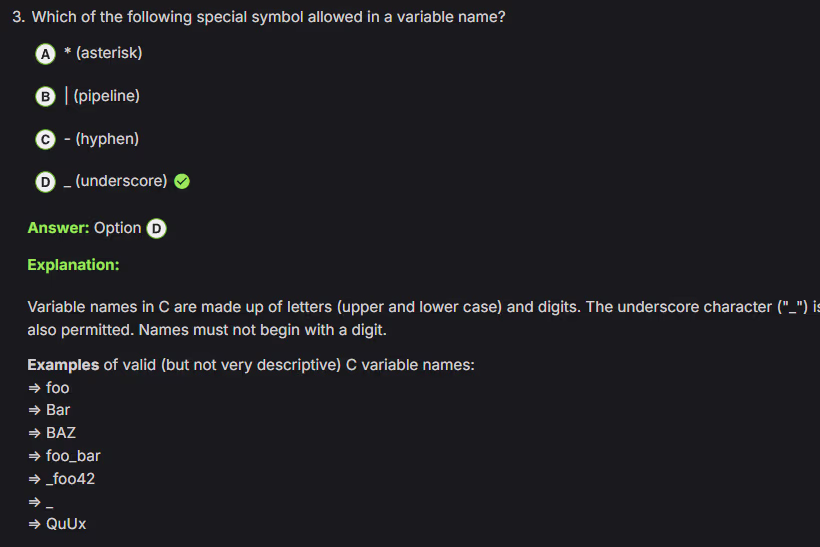Click the QuUx example name
The image size is (820, 547).
pyautogui.click(x=66, y=524)
